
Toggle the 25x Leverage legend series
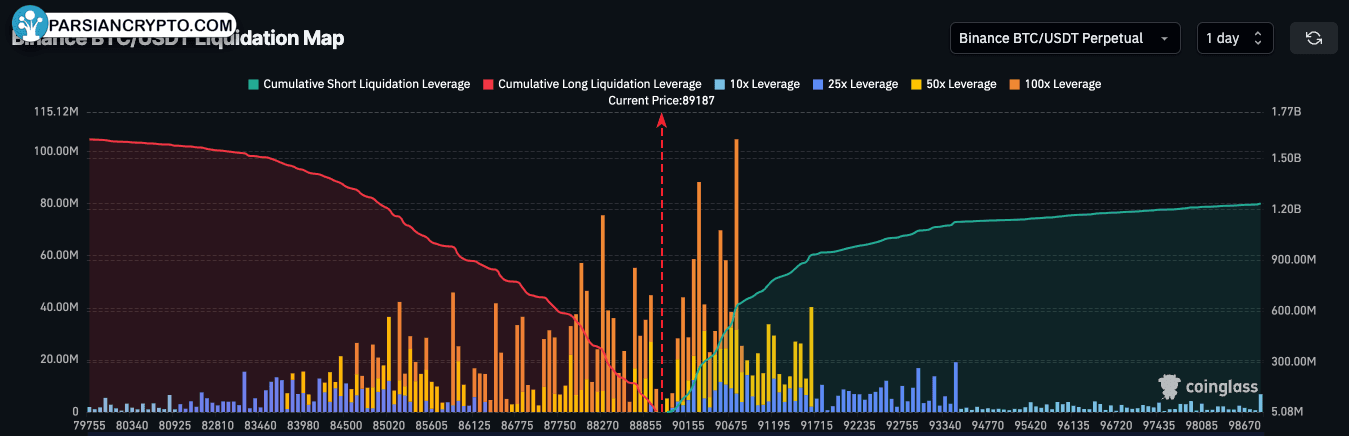click(855, 84)
